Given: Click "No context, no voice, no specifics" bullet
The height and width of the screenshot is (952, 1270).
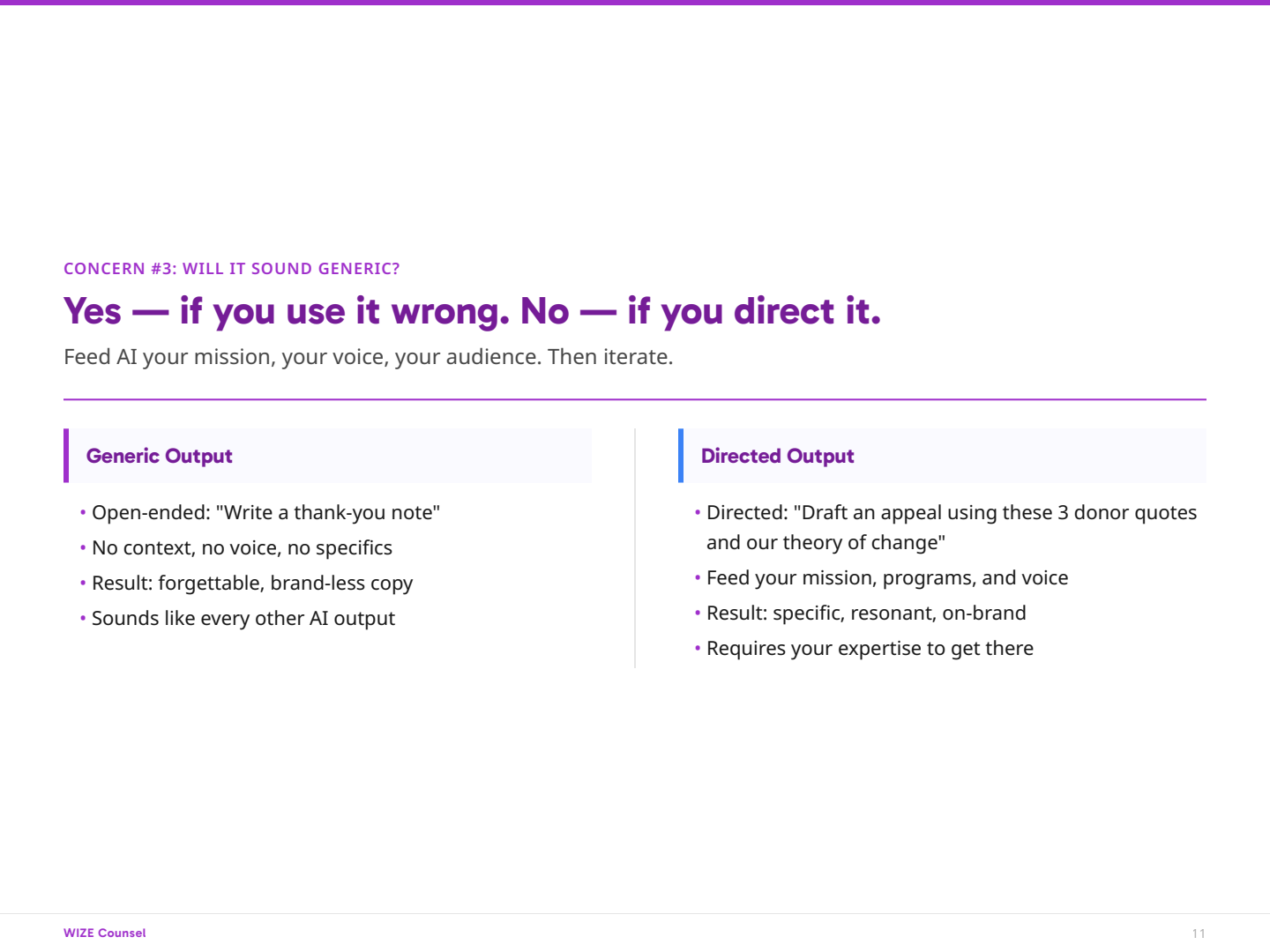Looking at the screenshot, I should [x=242, y=548].
